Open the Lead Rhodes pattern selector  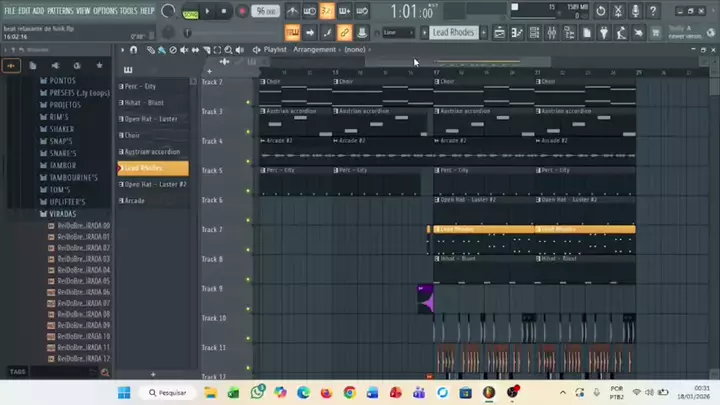tap(454, 33)
